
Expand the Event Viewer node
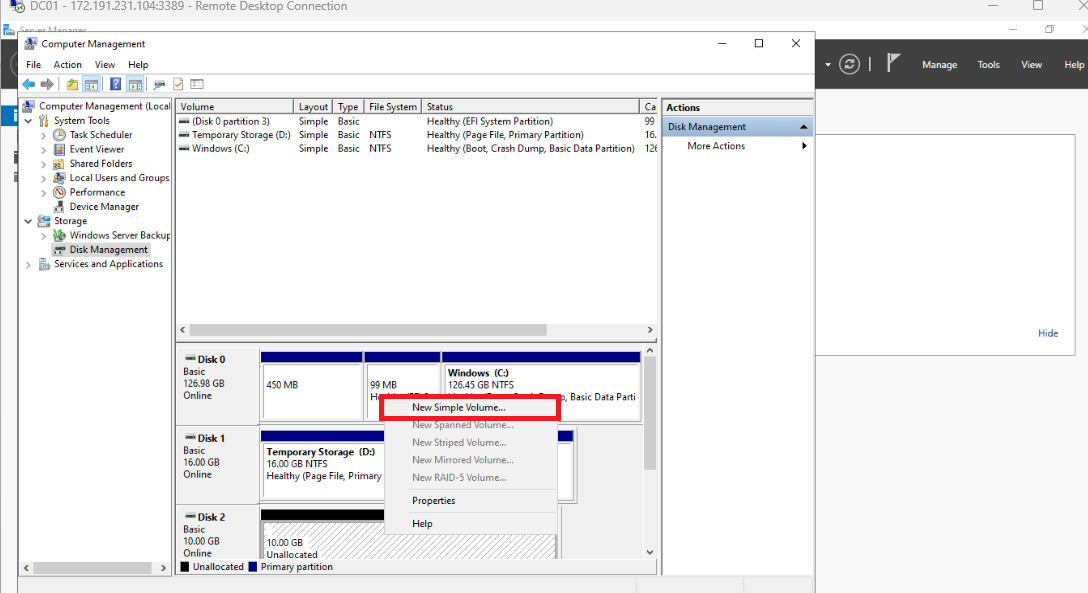(x=44, y=150)
